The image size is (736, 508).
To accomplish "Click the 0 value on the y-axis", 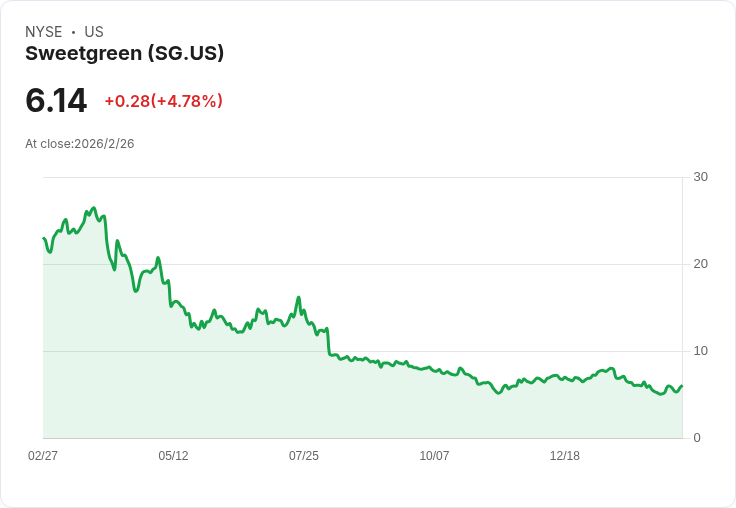I will click(697, 438).
